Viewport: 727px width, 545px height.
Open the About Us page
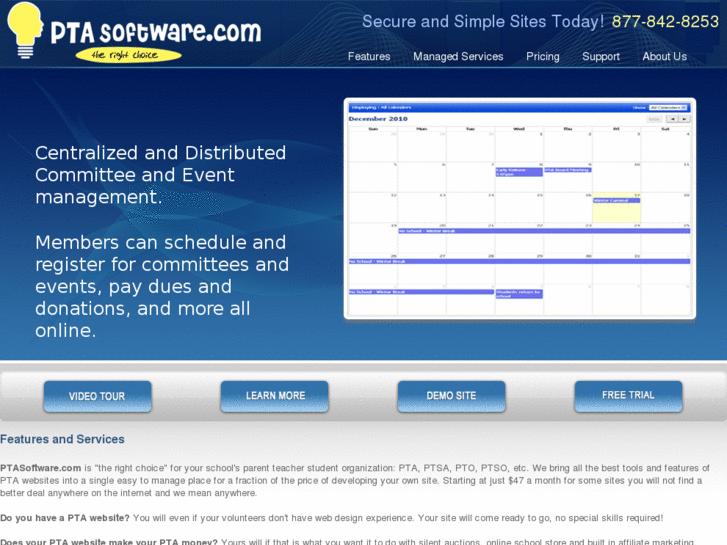tap(664, 57)
